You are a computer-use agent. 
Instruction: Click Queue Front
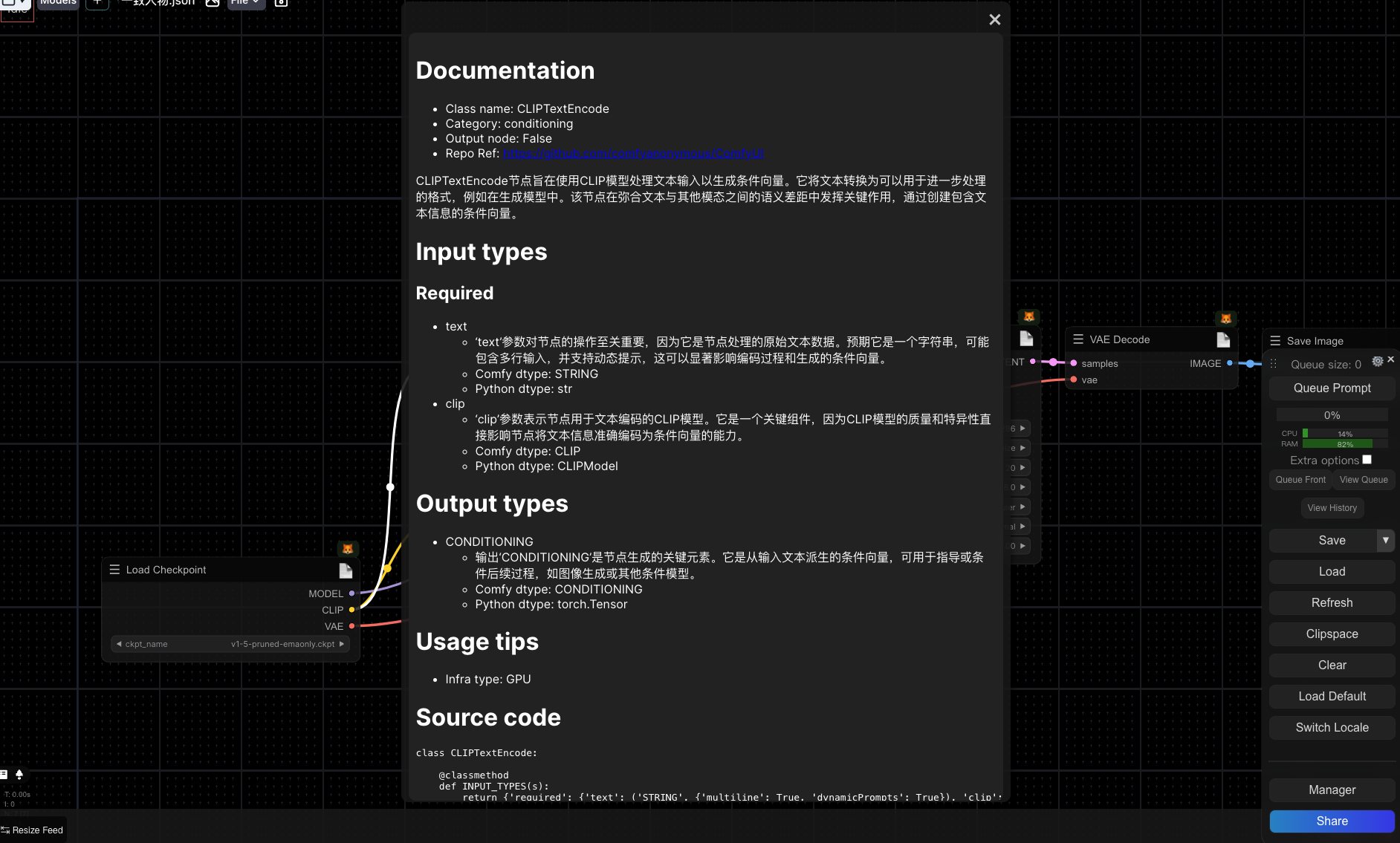1300,480
